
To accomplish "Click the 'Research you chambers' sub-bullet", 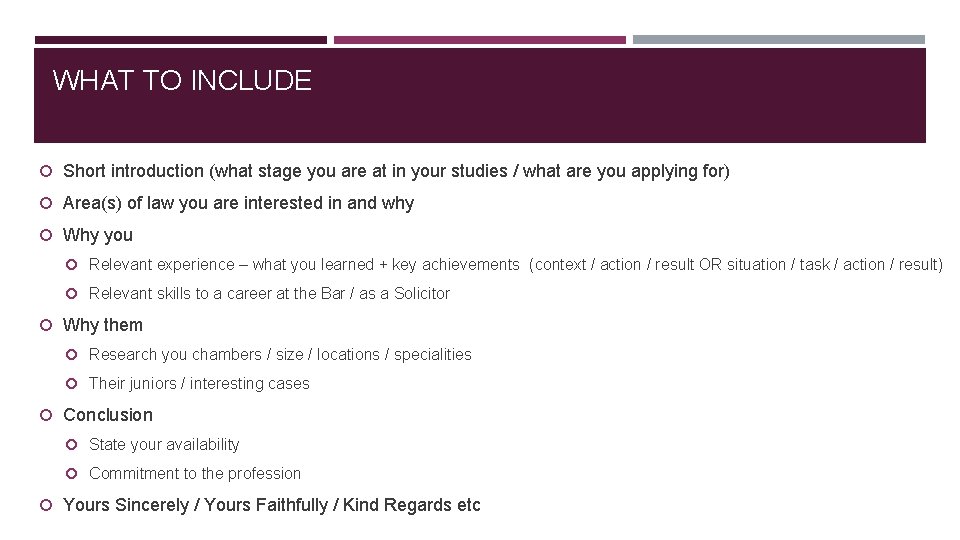I will pos(280,354).
